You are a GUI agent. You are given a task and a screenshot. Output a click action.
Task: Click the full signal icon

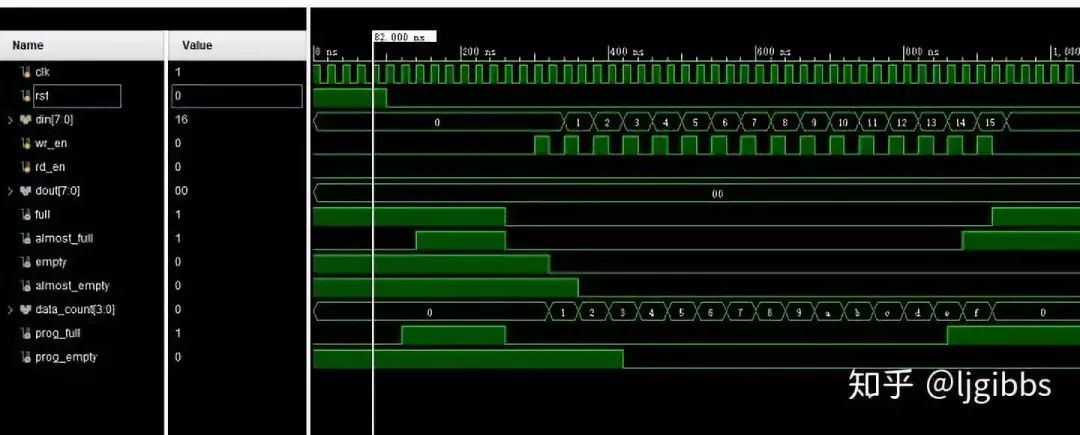26,214
